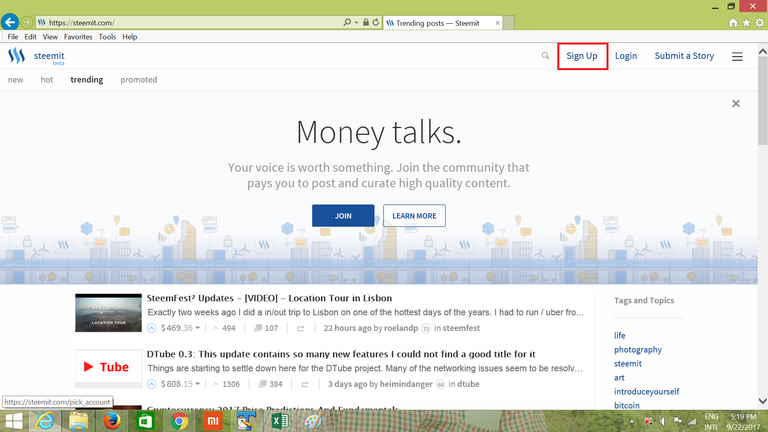
Task: Open the Favorites menu
Action: (78, 37)
